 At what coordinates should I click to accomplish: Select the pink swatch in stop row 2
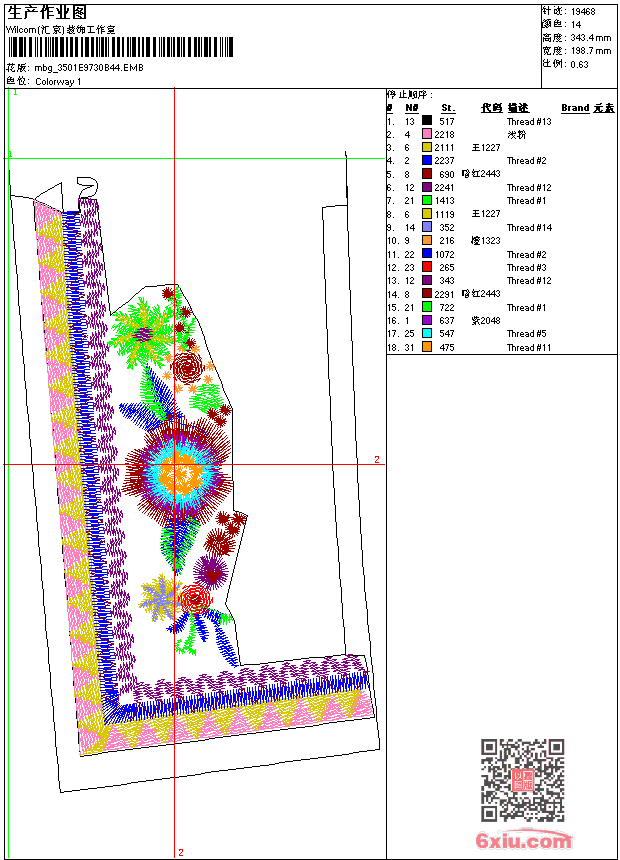426,134
